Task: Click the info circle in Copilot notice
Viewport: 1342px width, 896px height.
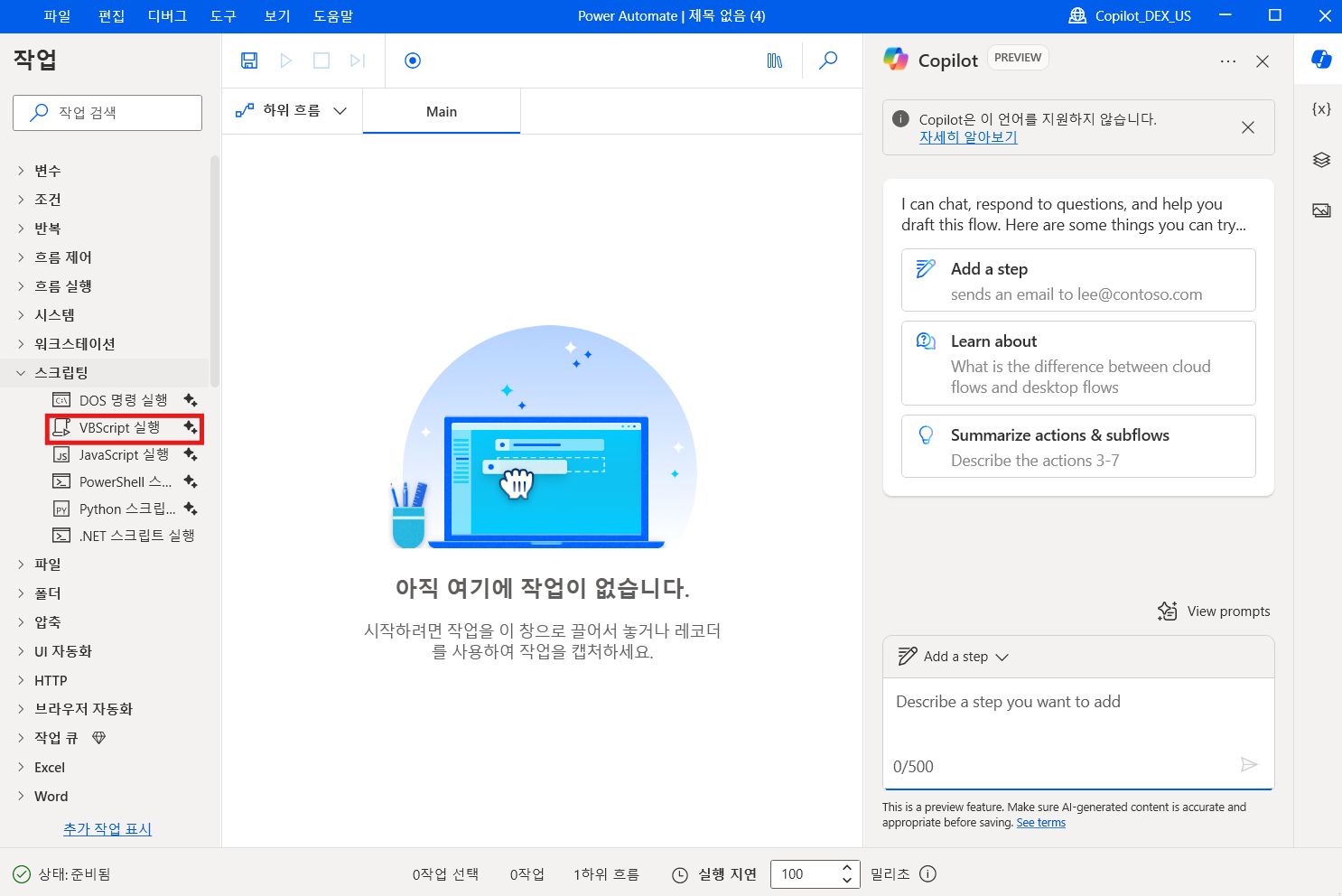Action: click(900, 118)
